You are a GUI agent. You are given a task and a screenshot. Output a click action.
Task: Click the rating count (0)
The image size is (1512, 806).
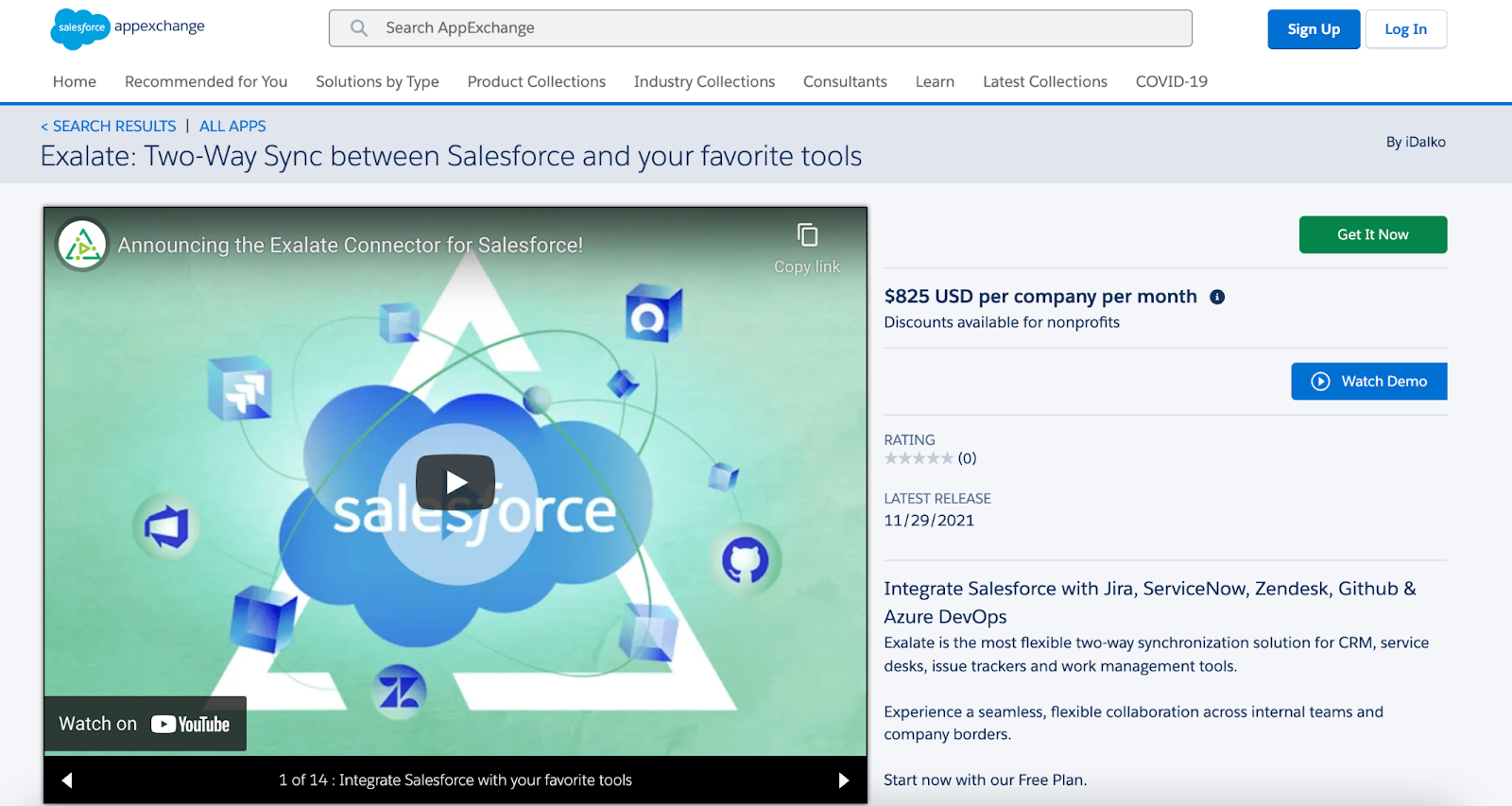pos(967,458)
